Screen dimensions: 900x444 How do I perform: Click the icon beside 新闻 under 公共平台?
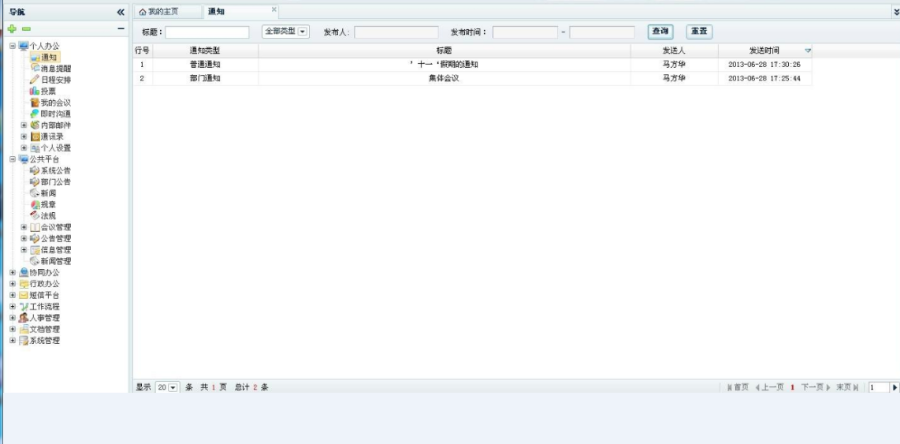click(34, 193)
